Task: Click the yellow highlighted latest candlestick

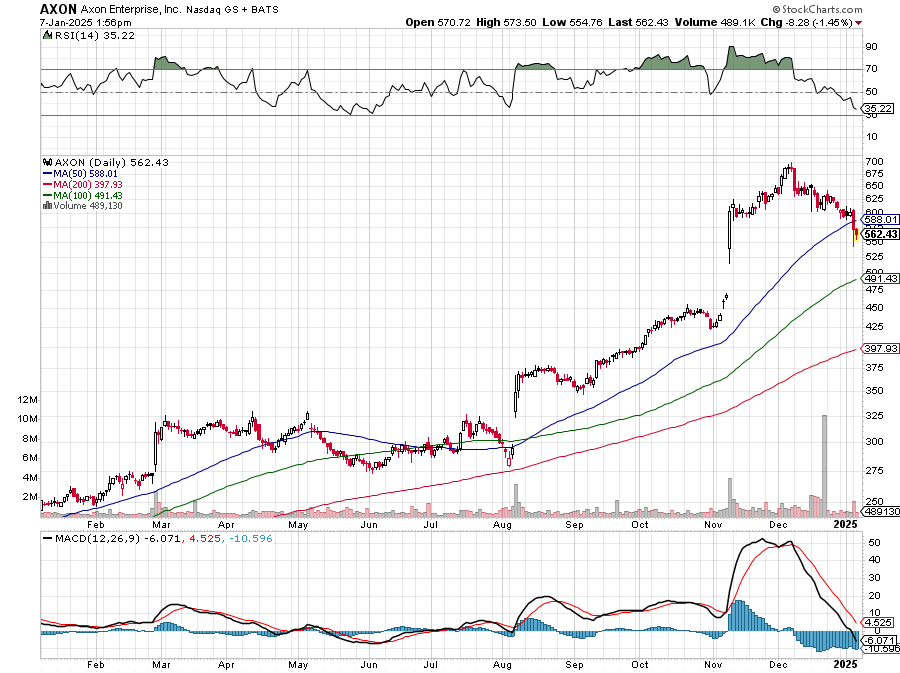Action: [x=856, y=236]
